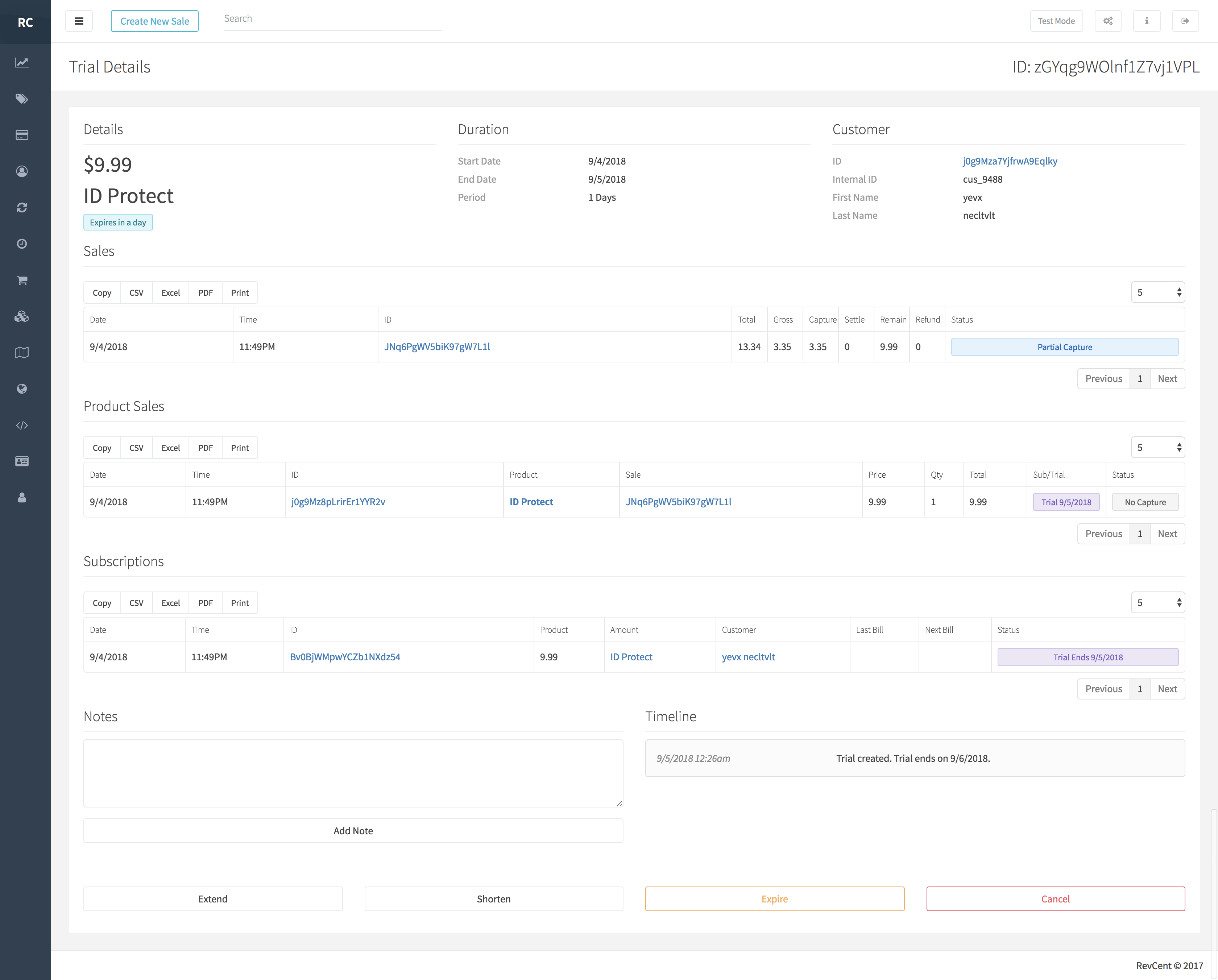Toggle the Test Mode button
Viewport: 1218px width, 980px height.
coord(1056,21)
